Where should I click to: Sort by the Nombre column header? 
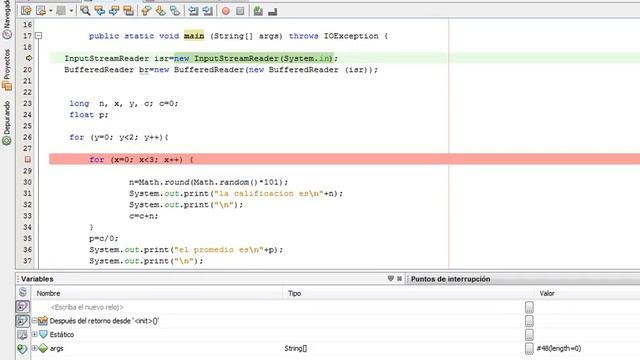coord(157,293)
